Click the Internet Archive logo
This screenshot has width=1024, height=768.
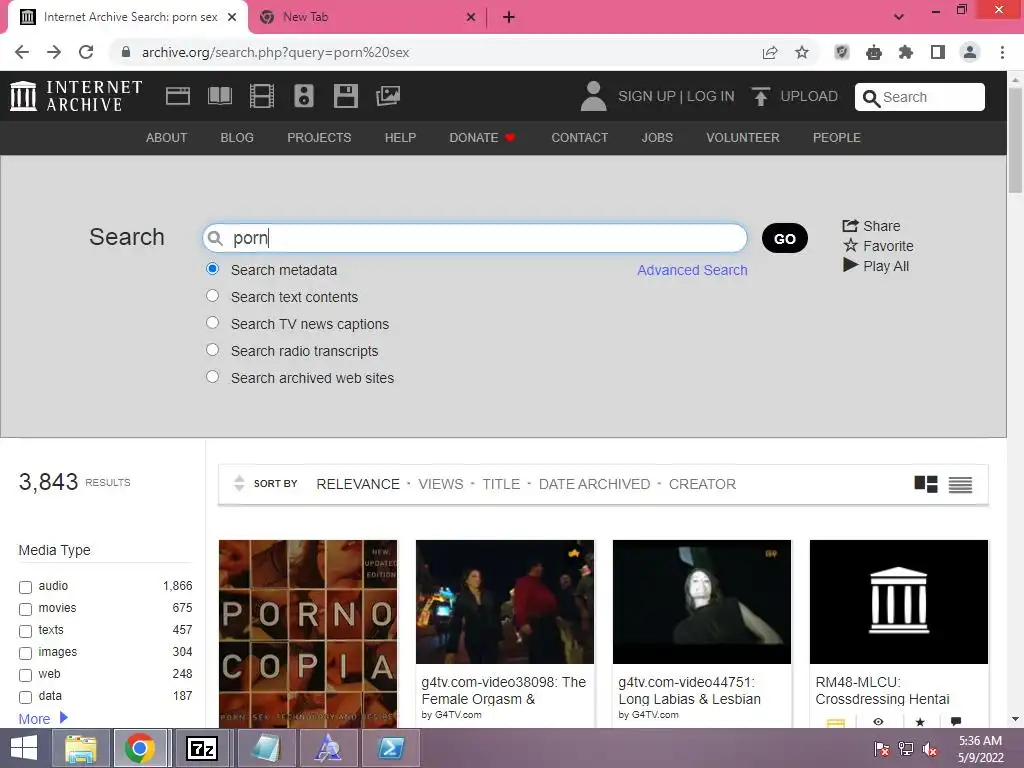[x=76, y=96]
